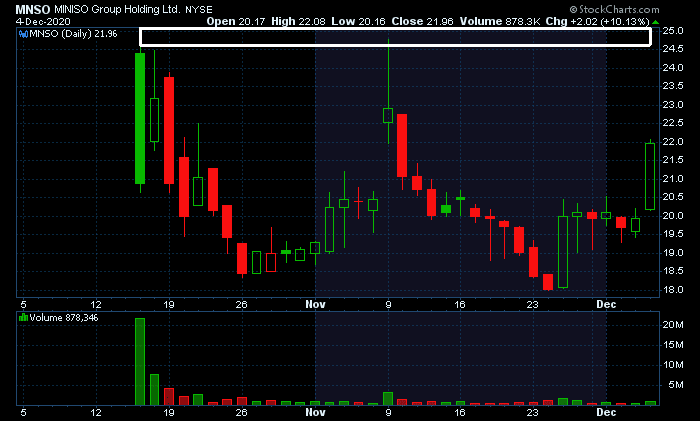Click the High 22.08 value
700x421 pixels.
(298, 21)
